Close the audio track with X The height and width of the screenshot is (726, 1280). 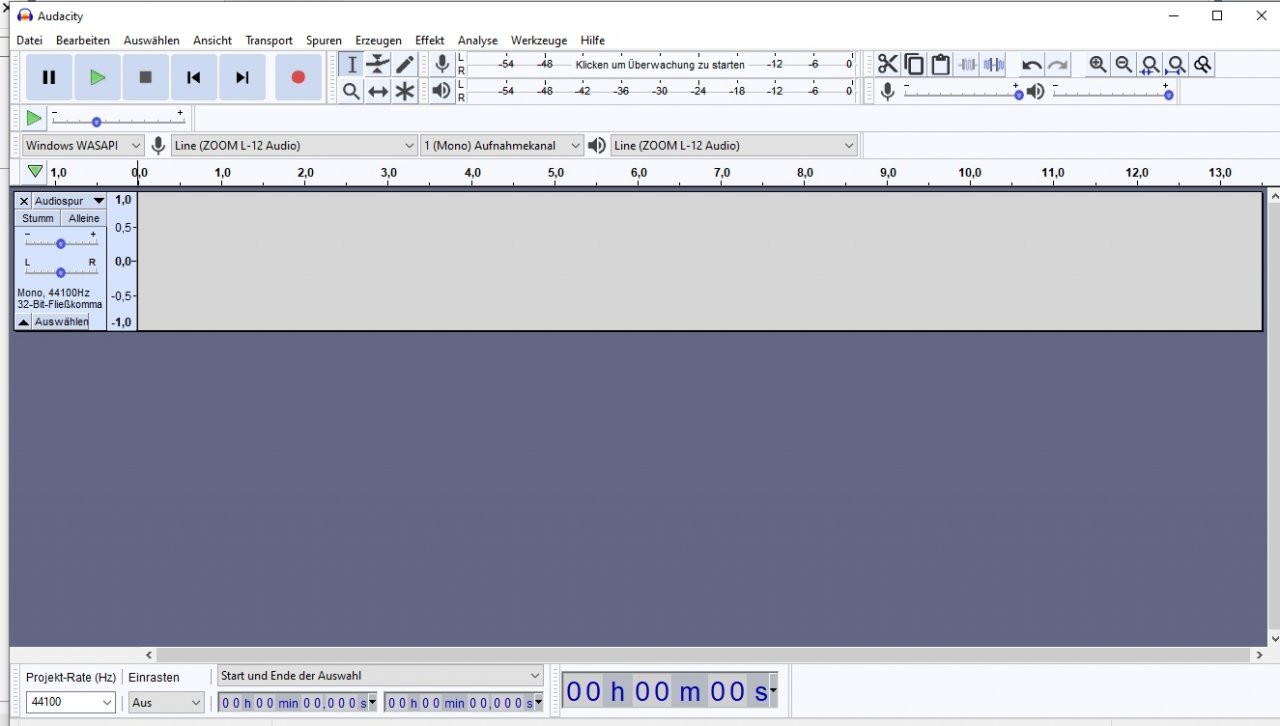[x=24, y=201]
